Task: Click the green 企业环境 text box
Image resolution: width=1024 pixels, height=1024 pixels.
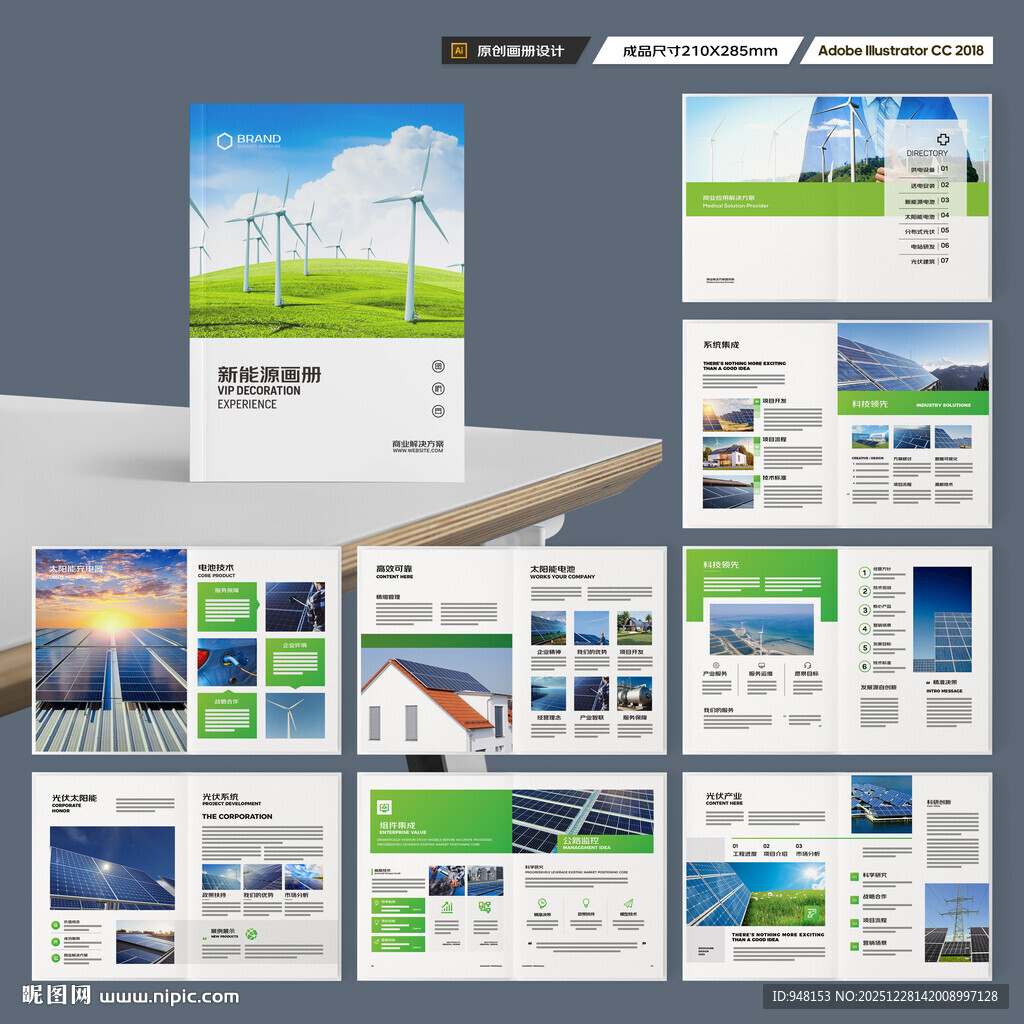Action: click(x=295, y=662)
